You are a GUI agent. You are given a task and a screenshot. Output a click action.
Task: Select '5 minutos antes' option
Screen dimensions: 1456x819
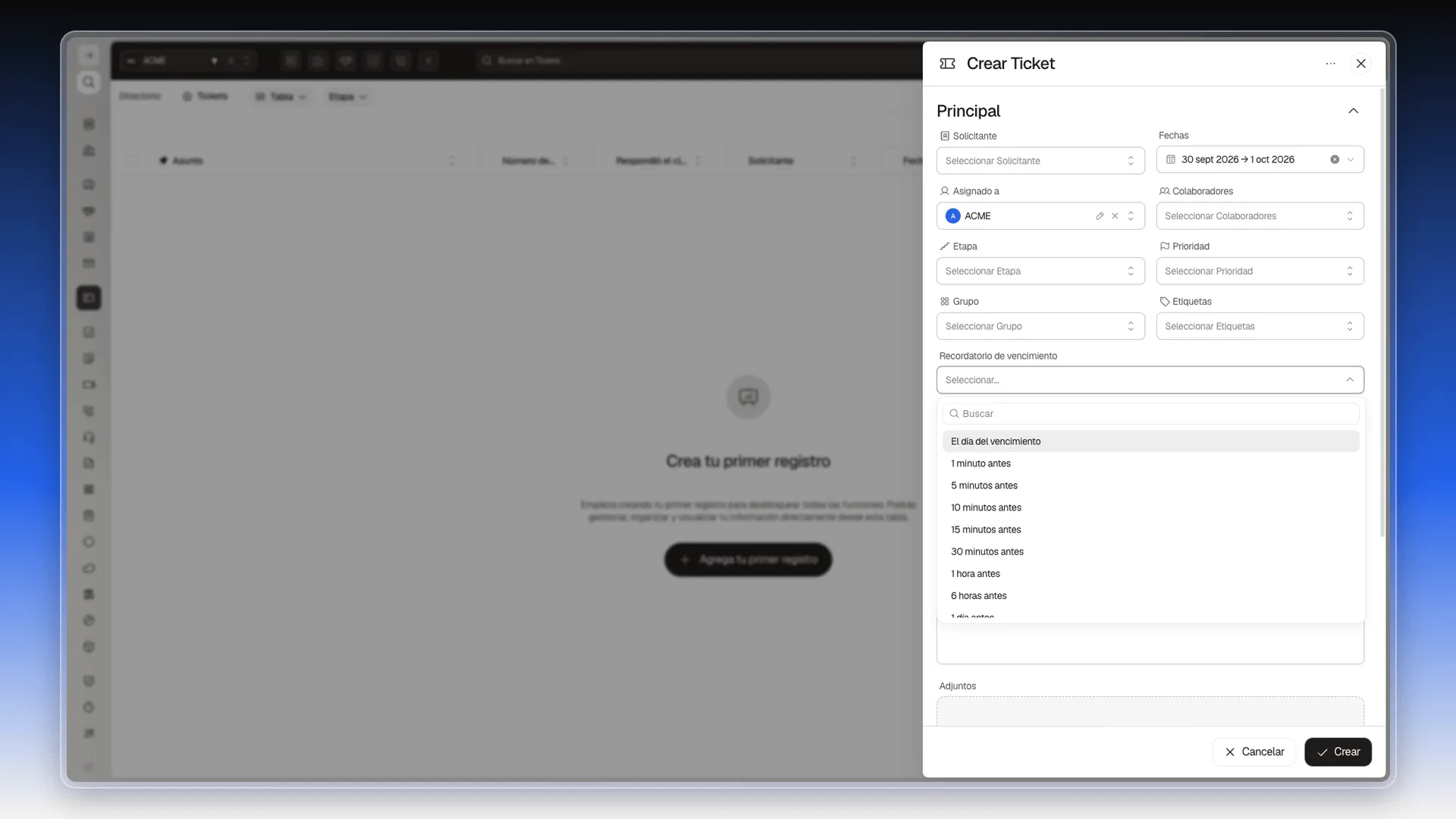[x=1150, y=485]
